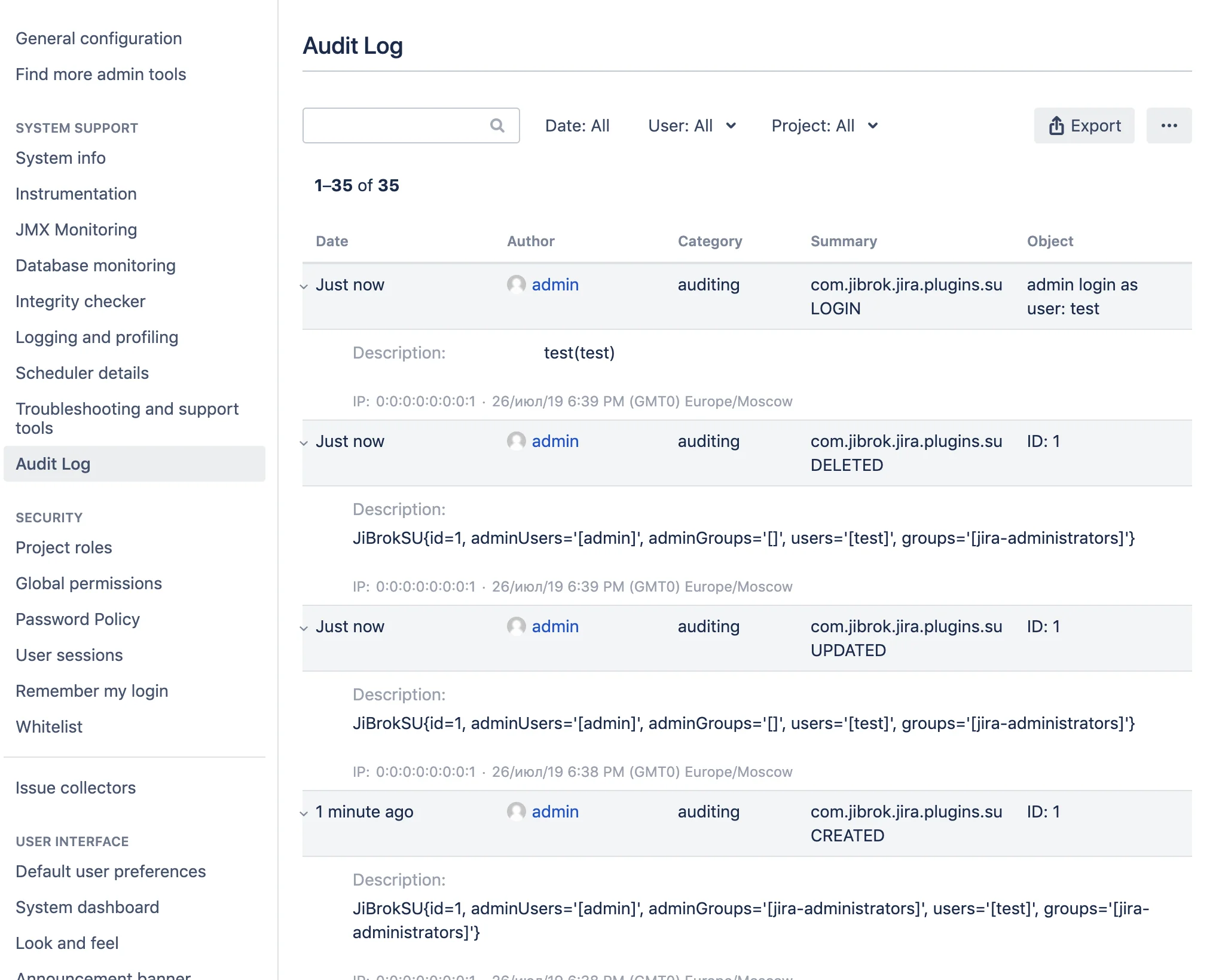1216x980 pixels.
Task: Click admin avatar in DELETED row
Action: click(516, 441)
